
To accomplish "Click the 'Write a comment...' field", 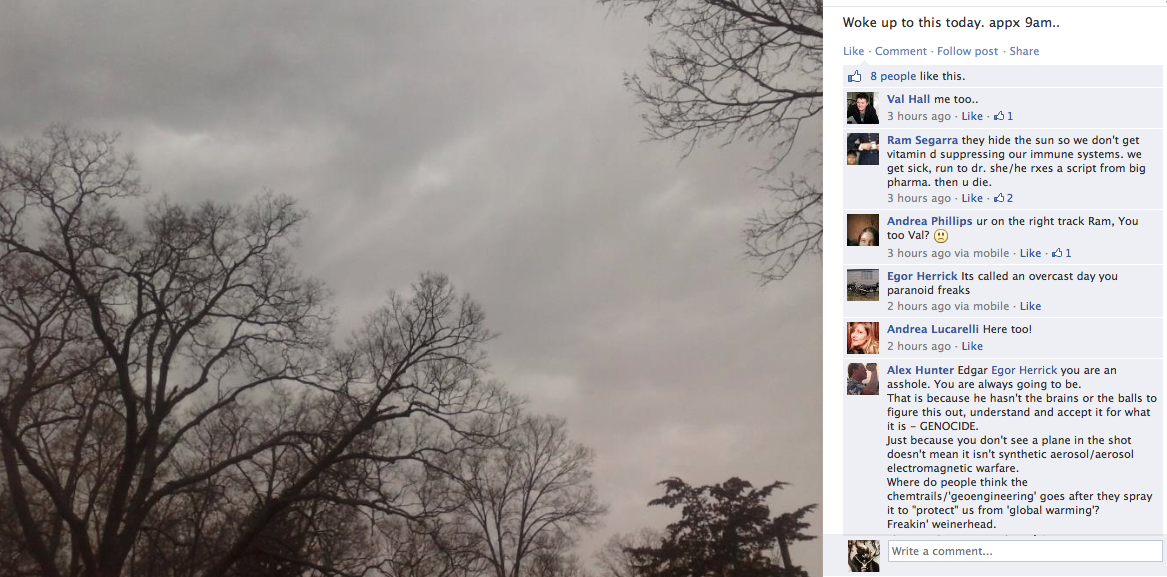I will point(1025,551).
